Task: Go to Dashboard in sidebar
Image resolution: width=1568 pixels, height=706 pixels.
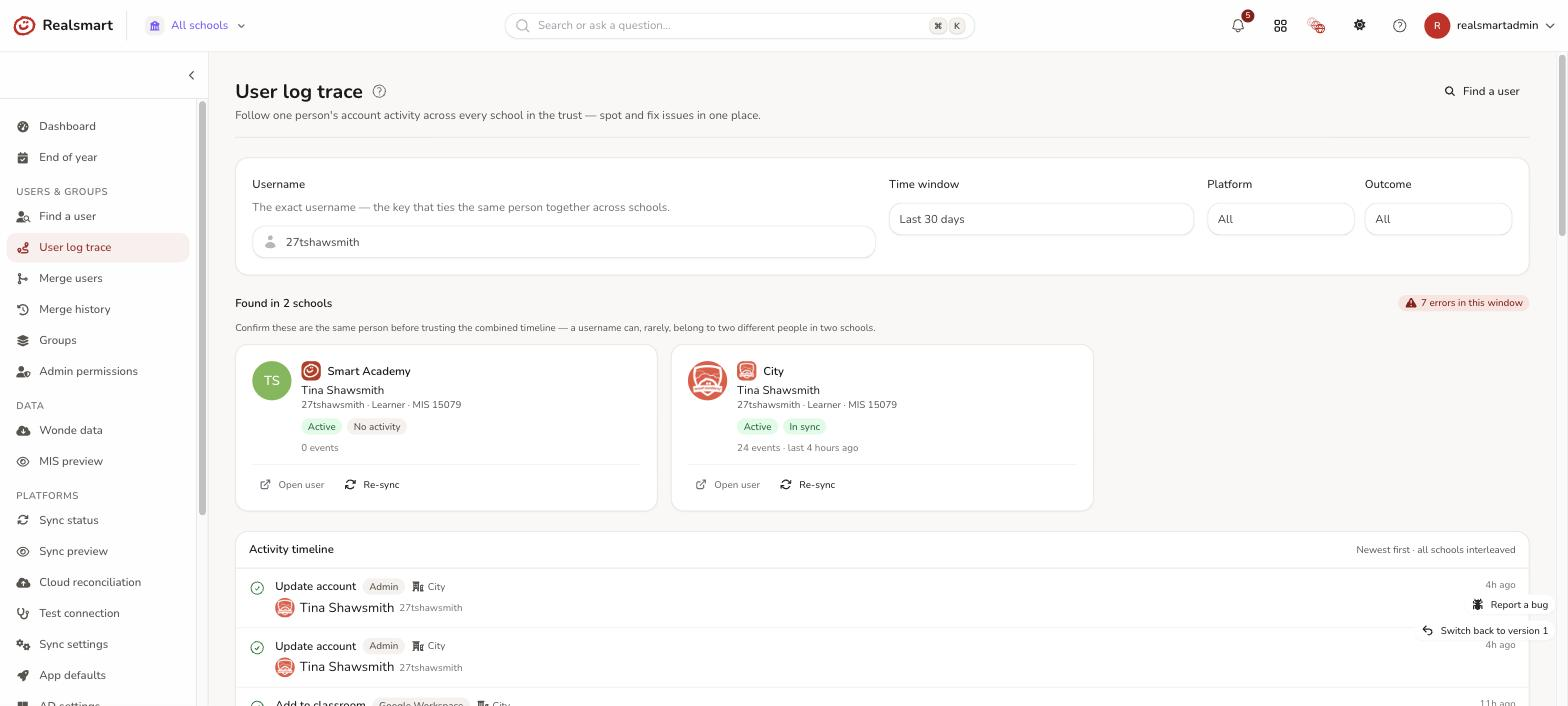Action: coord(97,126)
